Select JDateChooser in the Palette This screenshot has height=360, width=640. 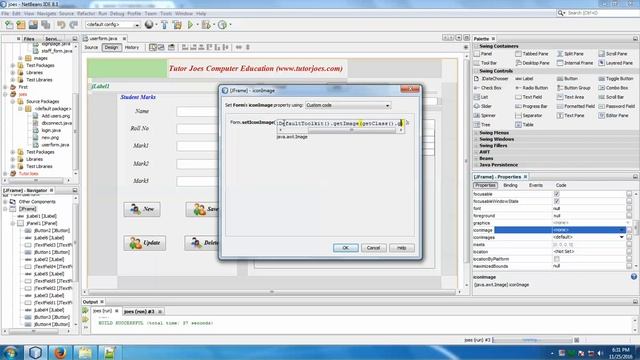(x=491, y=78)
